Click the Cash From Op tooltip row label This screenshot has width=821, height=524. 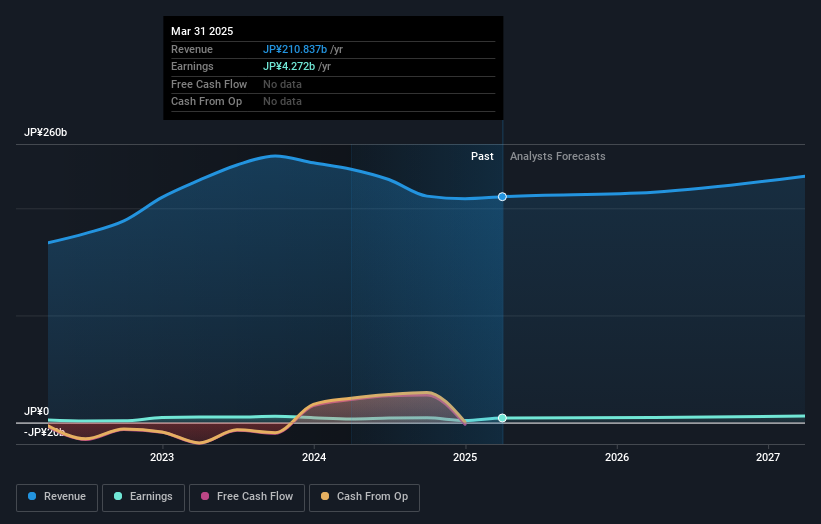206,102
